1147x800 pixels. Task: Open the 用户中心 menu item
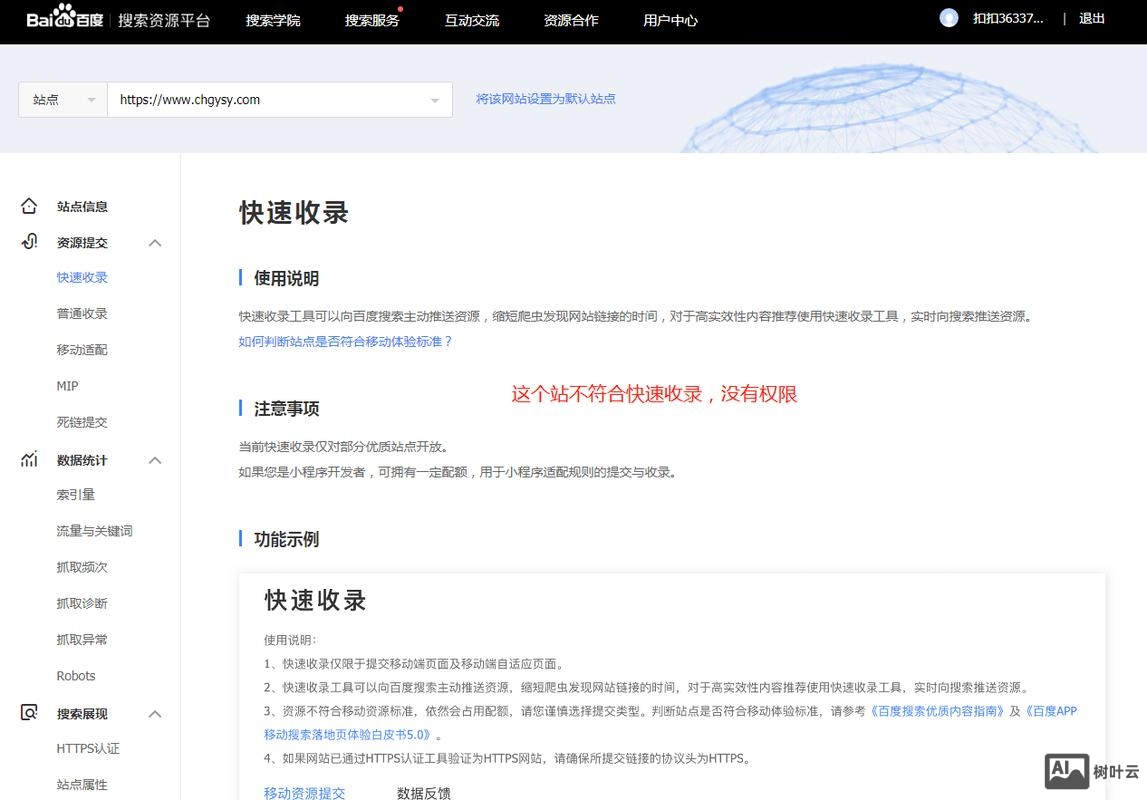coord(670,19)
